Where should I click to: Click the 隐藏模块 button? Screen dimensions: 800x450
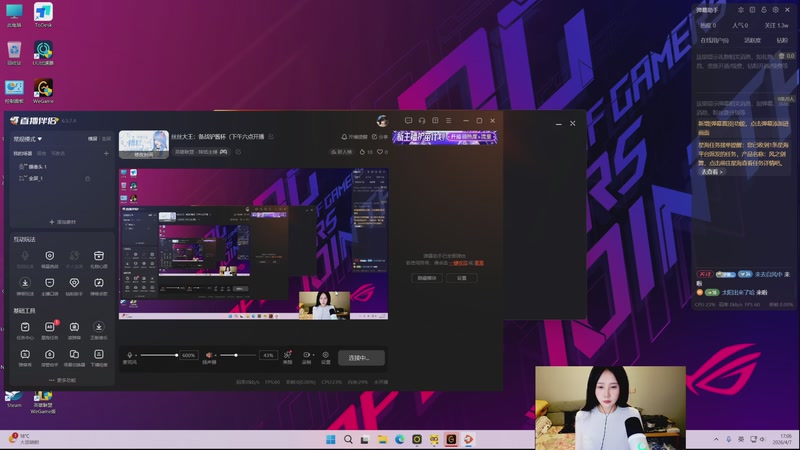click(x=427, y=278)
